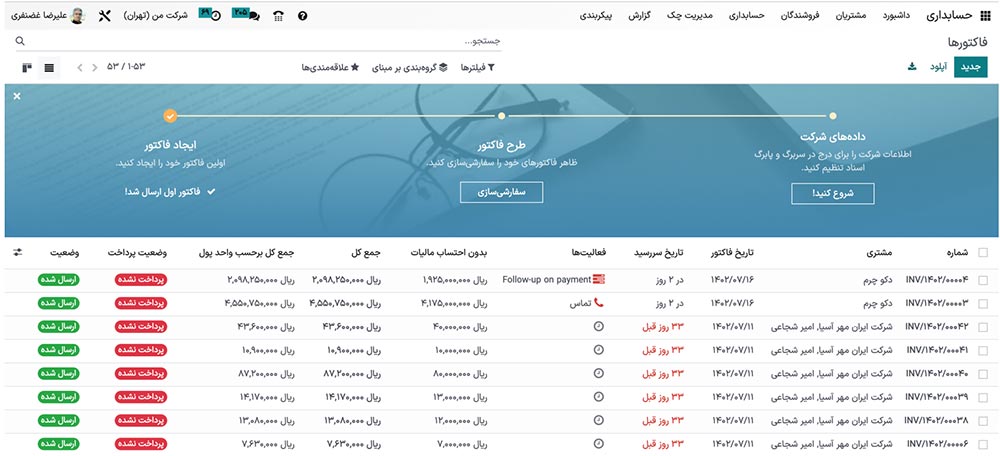Switch to kanban view

26,67
